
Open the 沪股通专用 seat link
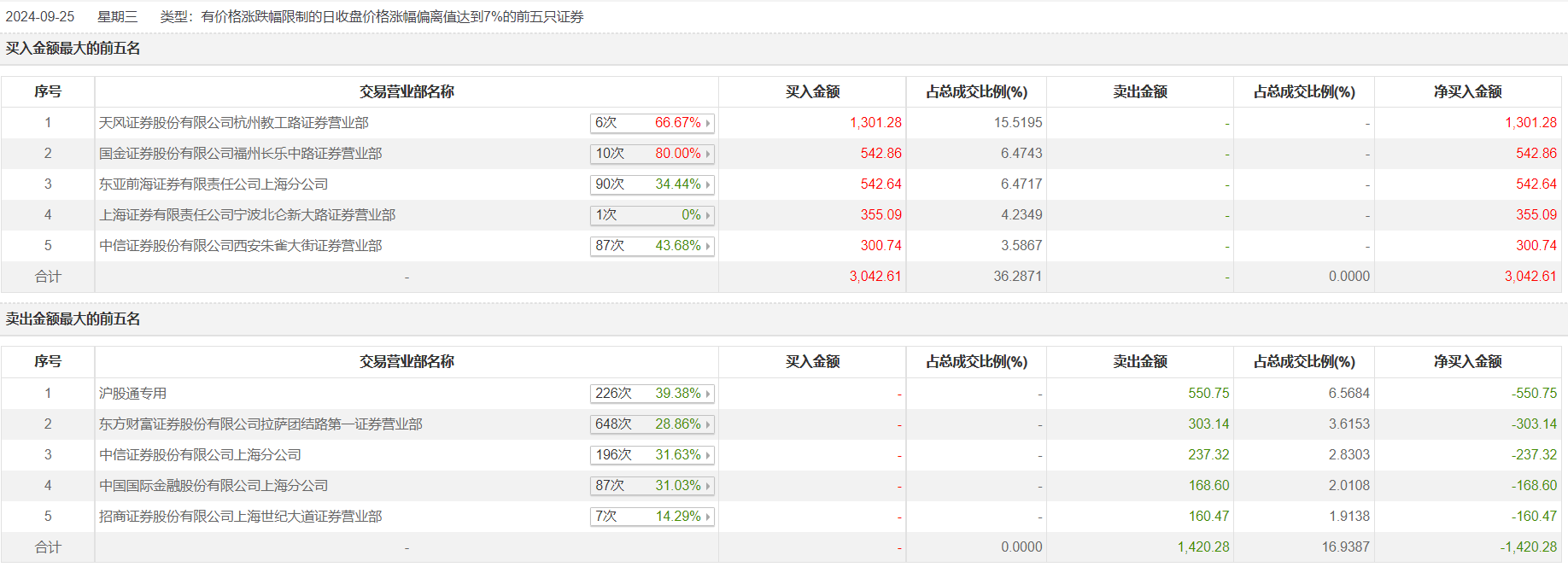coord(132,394)
